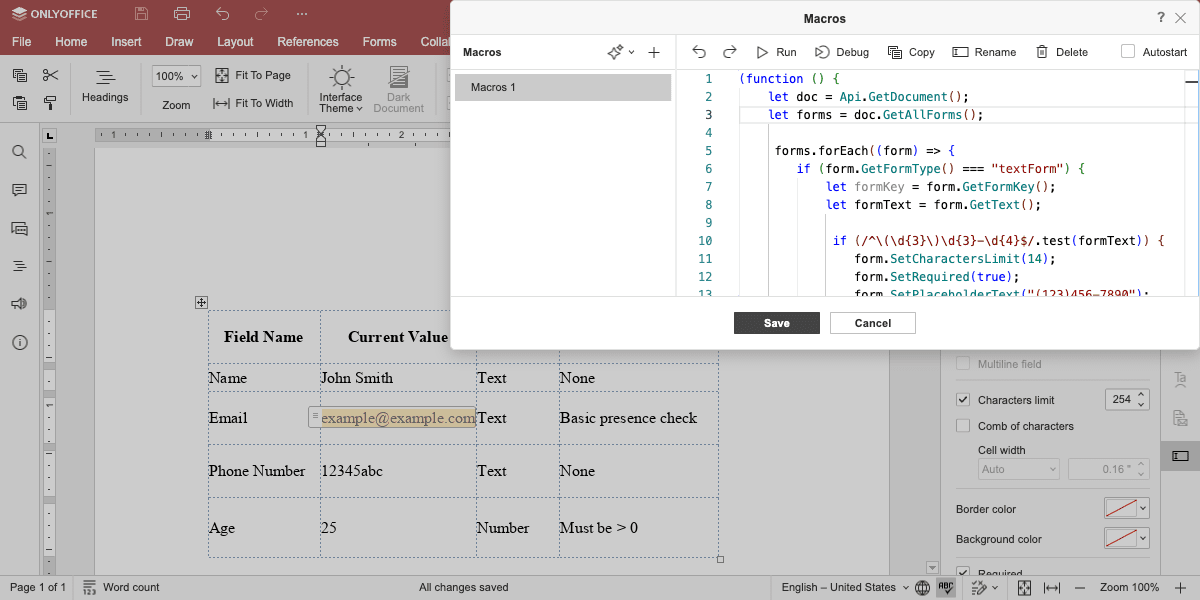Click the spell checking status icon

[946, 587]
